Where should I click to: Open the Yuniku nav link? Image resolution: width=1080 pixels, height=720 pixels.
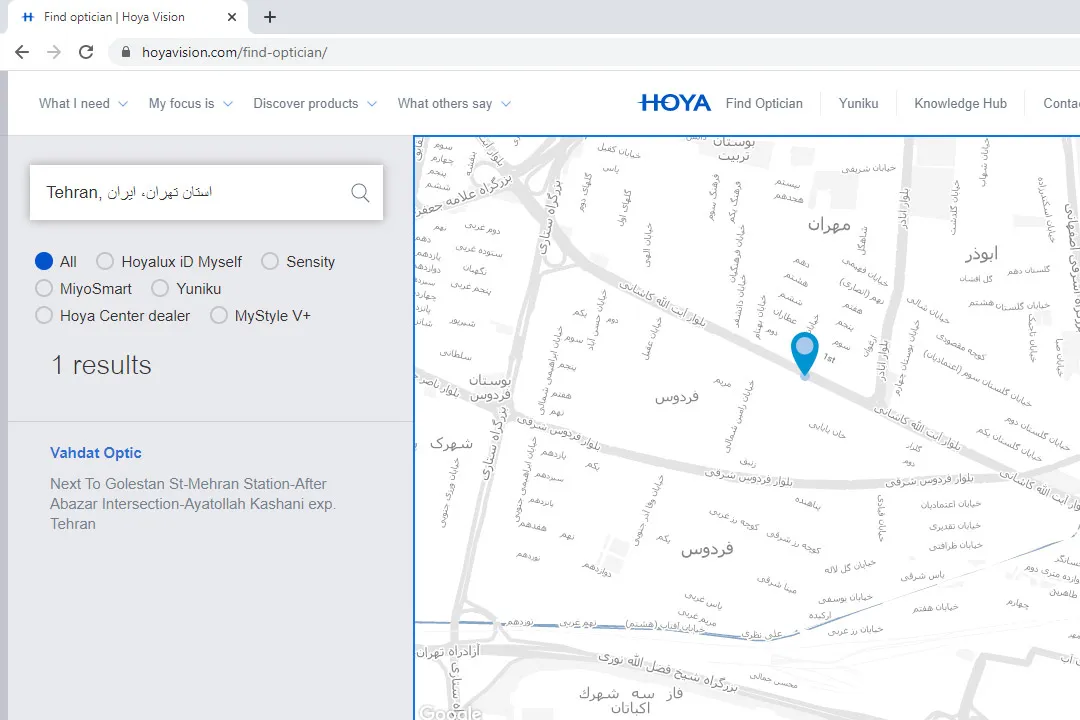(858, 103)
